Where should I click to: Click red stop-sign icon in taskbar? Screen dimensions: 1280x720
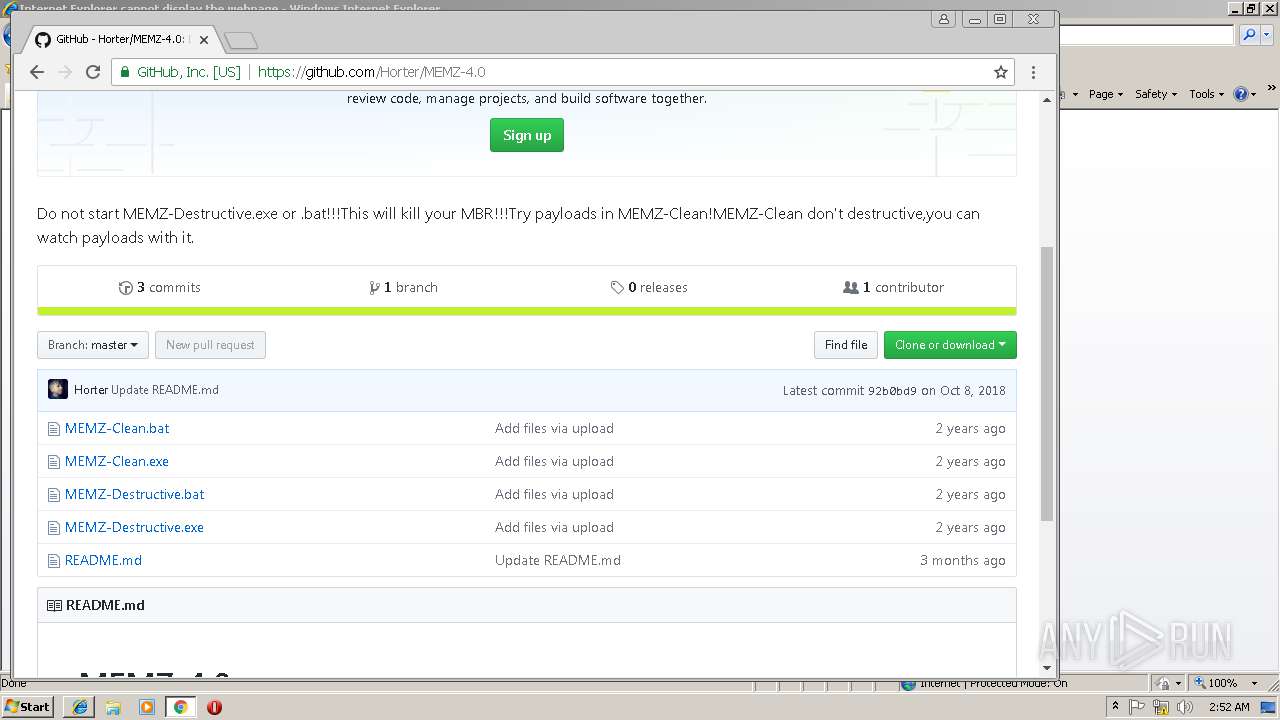coord(214,707)
